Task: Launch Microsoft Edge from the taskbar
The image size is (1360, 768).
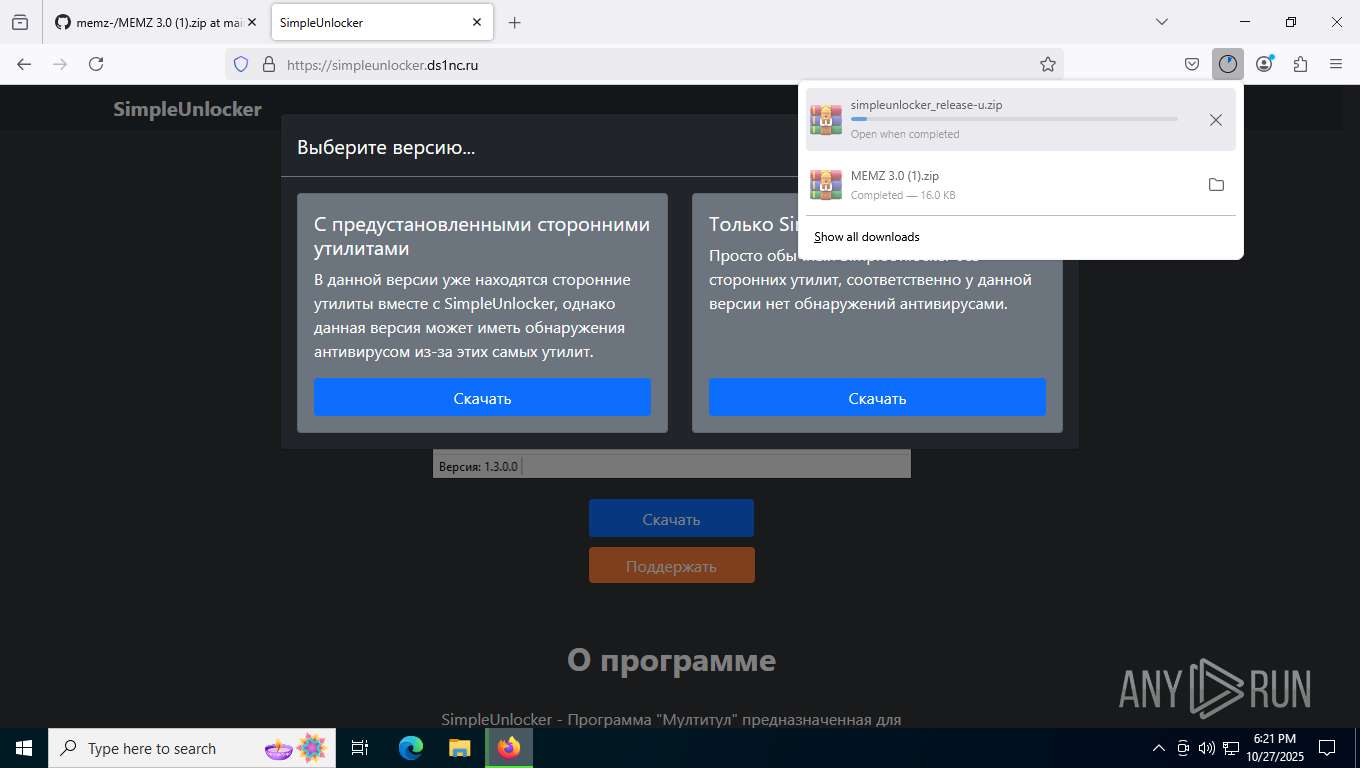Action: coord(411,748)
